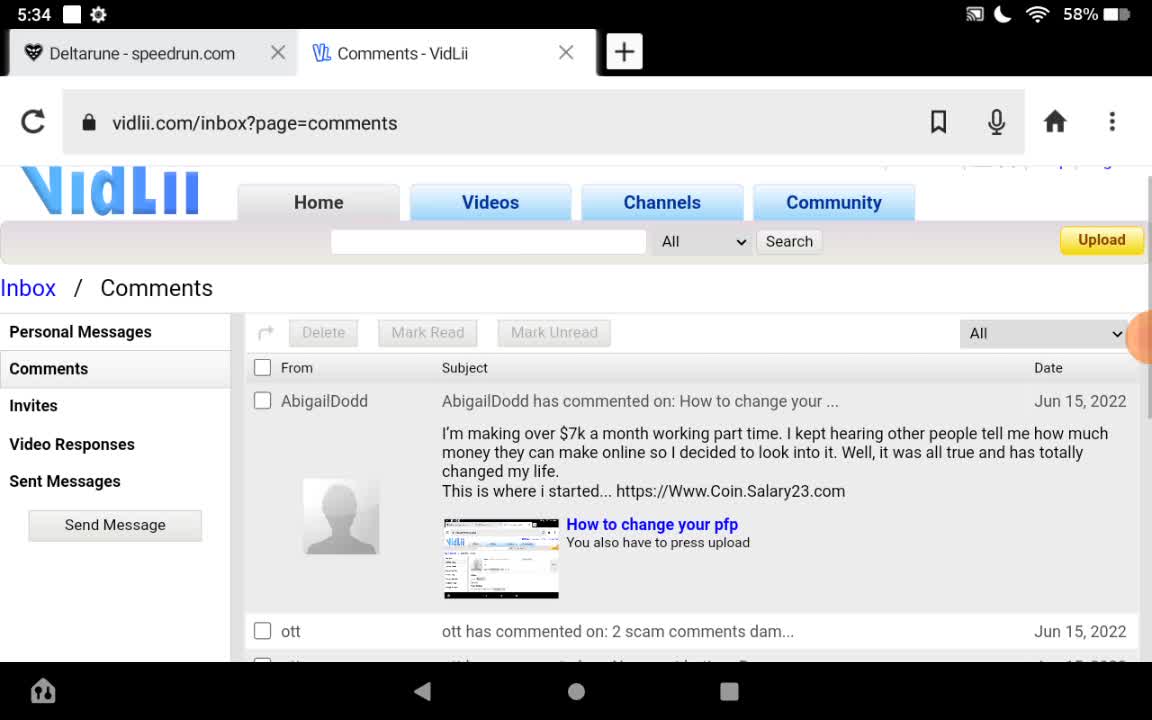The height and width of the screenshot is (720, 1152).
Task: Reload the page with the refresh icon
Action: (x=33, y=122)
